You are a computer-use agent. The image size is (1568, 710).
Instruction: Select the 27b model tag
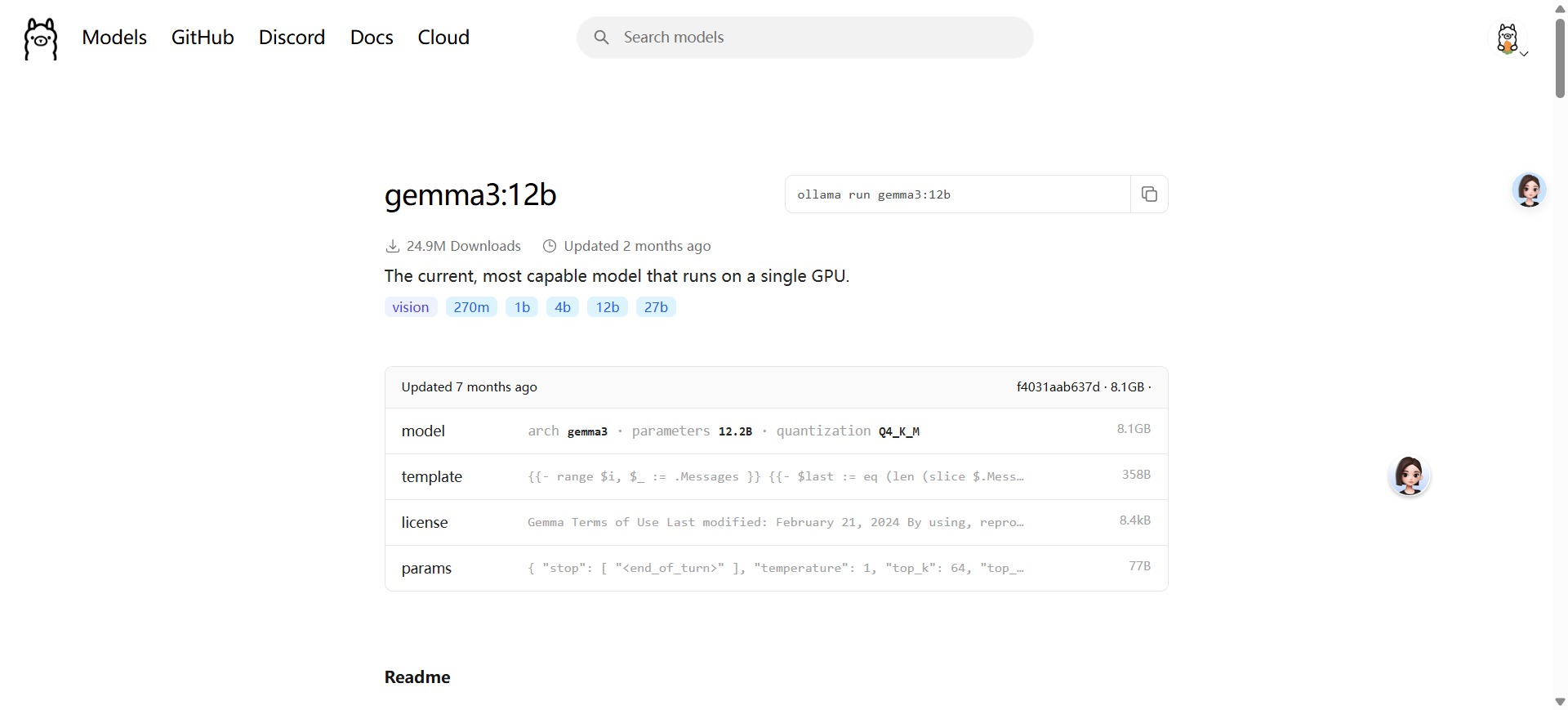655,307
